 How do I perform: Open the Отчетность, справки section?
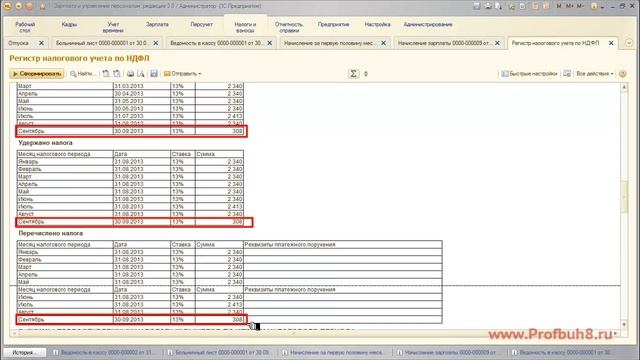tap(289, 27)
